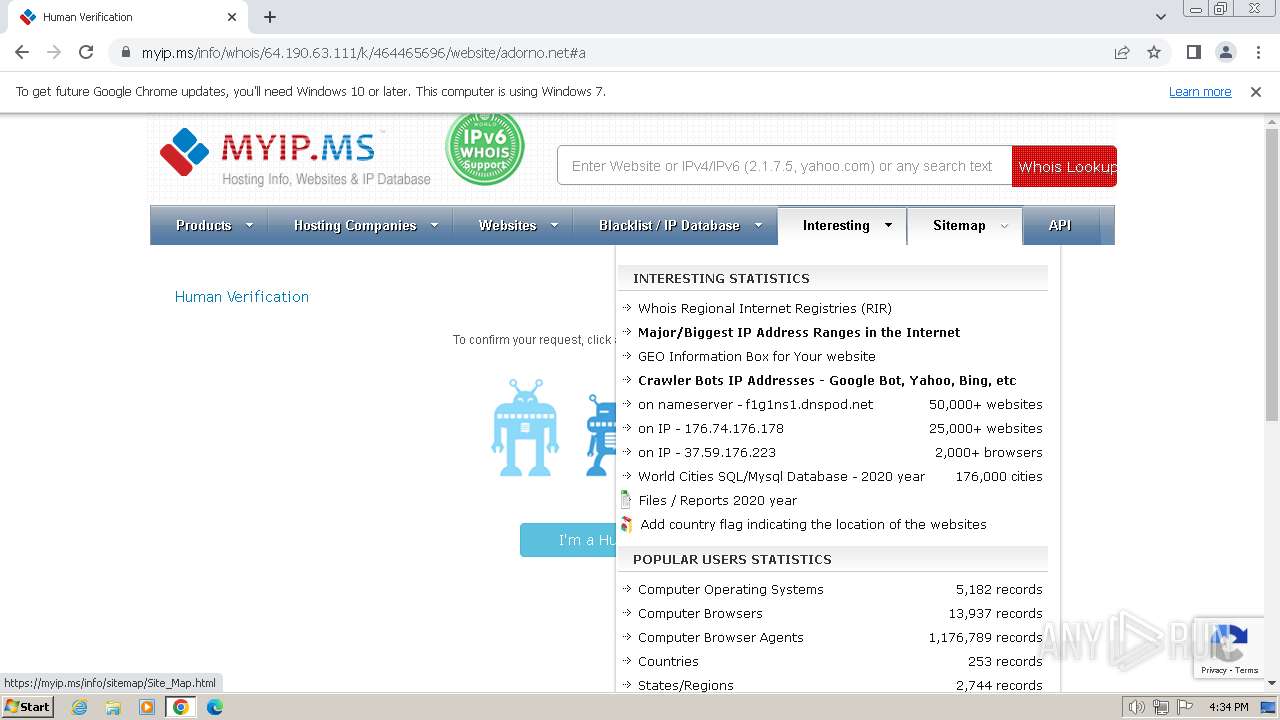Viewport: 1280px width, 720px height.
Task: View site information via the lock icon
Action: (125, 52)
